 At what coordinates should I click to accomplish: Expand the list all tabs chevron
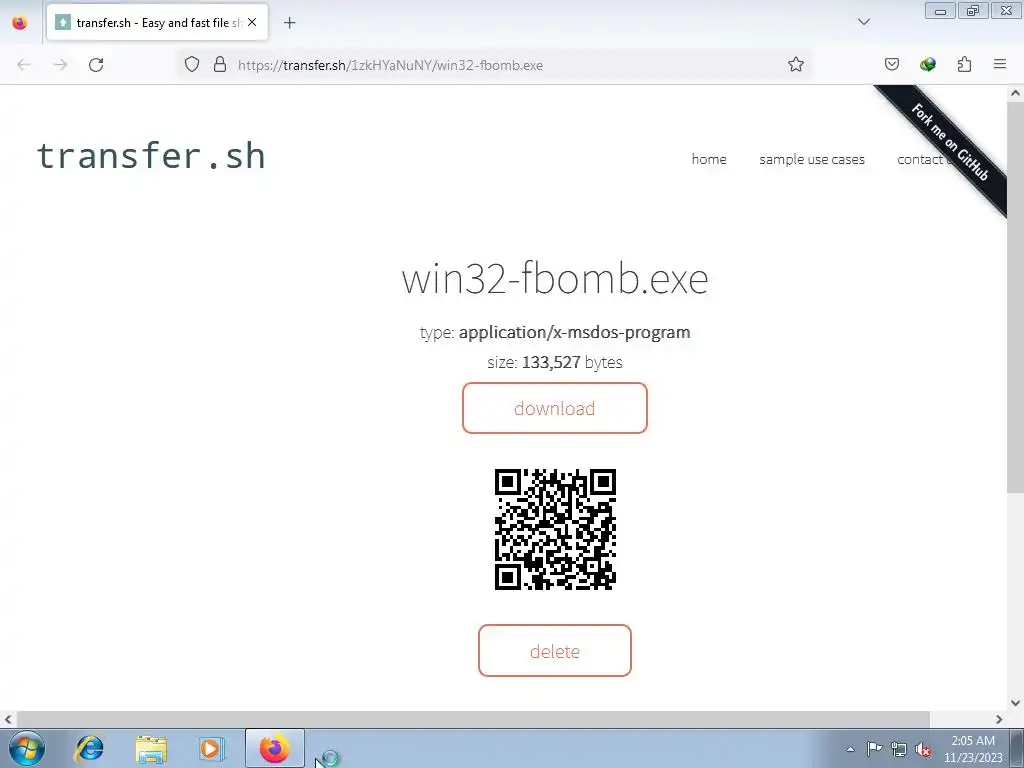point(863,22)
